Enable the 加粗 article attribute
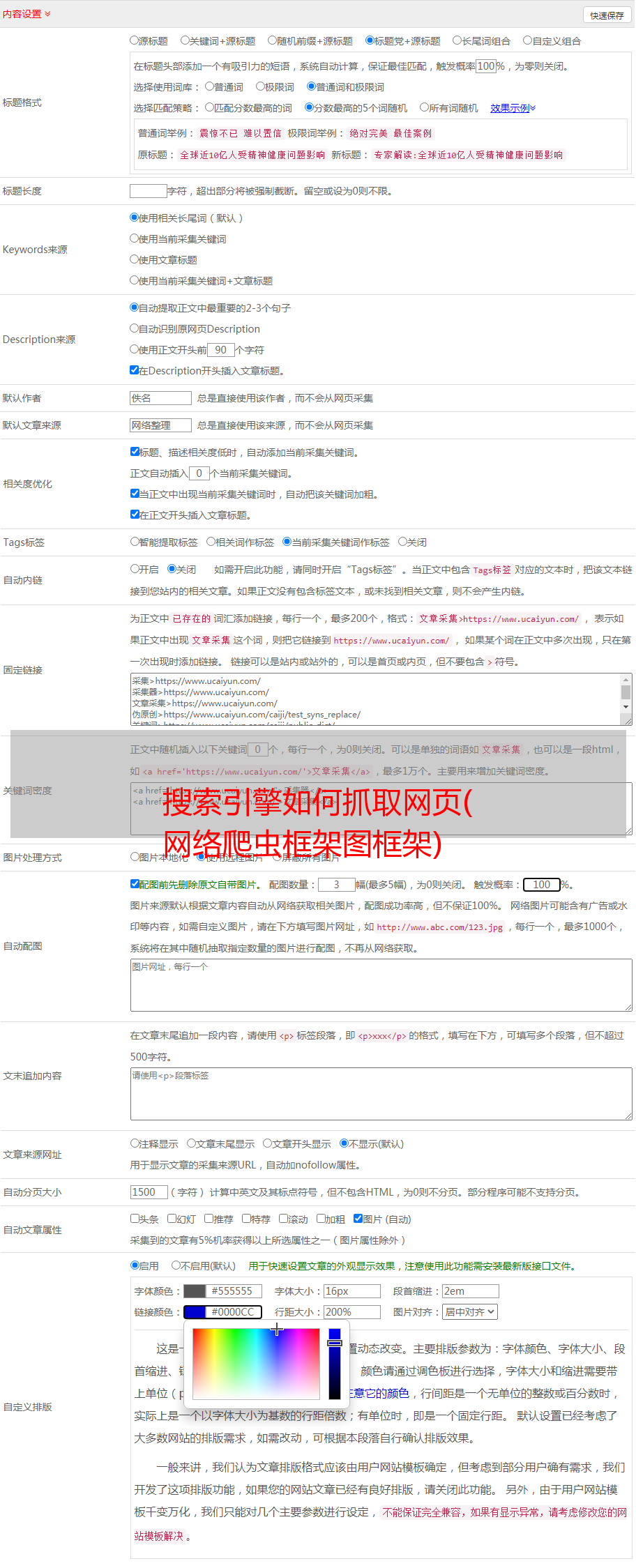The height and width of the screenshot is (1568, 636). point(321,1219)
